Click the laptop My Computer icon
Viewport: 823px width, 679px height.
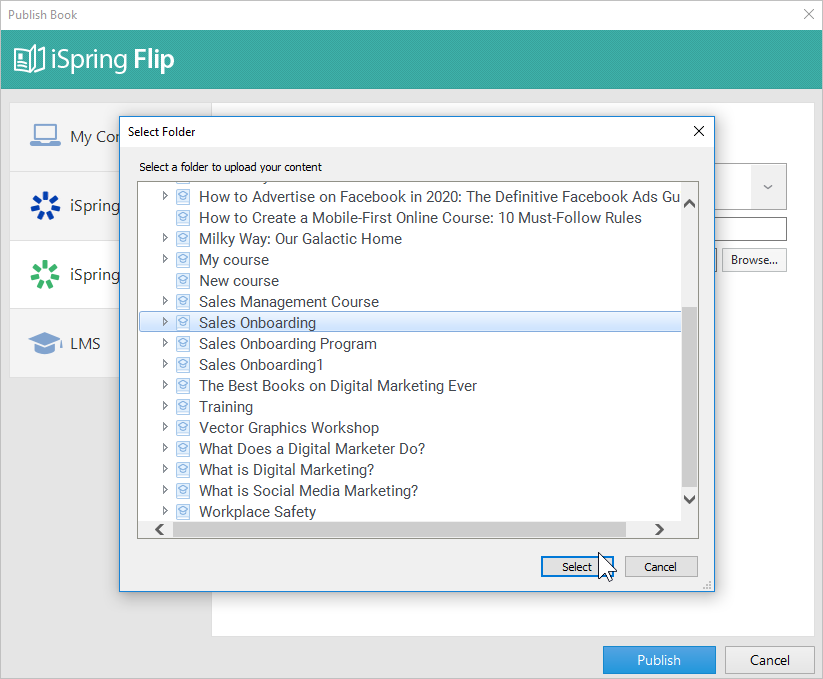(x=45, y=135)
